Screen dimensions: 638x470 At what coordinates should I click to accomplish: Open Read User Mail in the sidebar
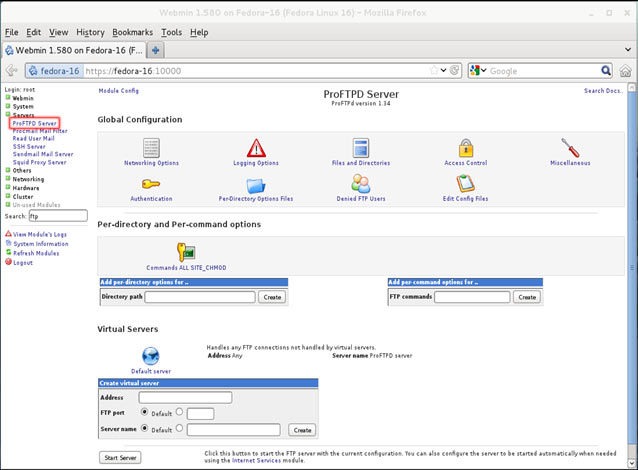[x=33, y=138]
